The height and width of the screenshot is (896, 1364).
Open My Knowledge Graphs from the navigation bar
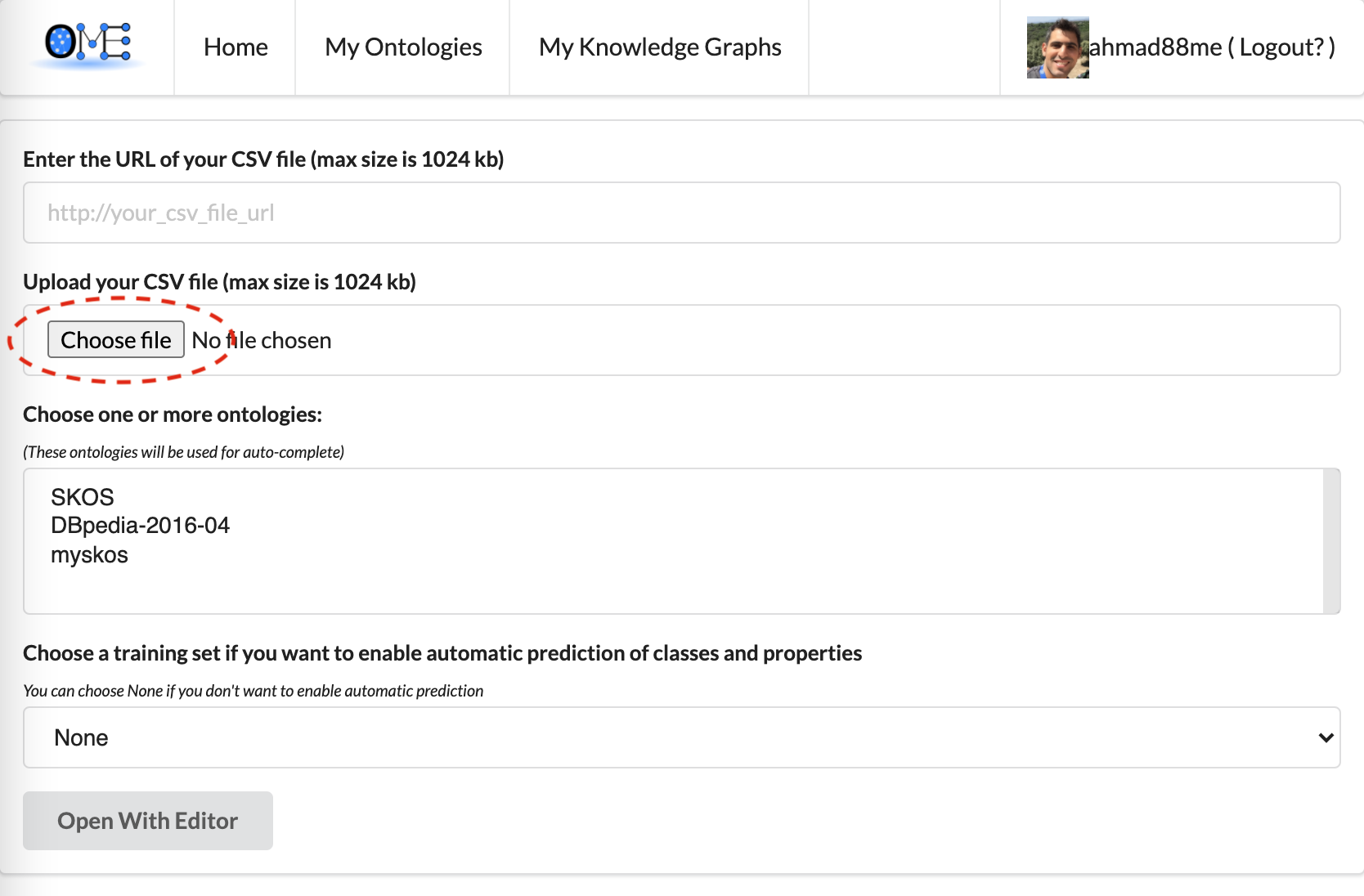[660, 47]
